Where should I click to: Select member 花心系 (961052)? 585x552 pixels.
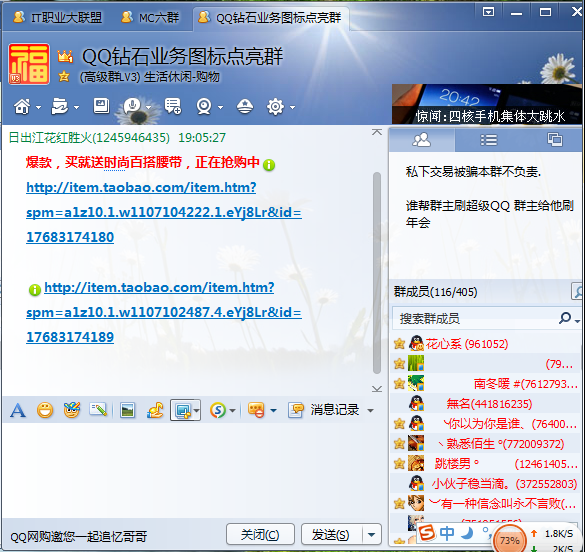point(486,344)
